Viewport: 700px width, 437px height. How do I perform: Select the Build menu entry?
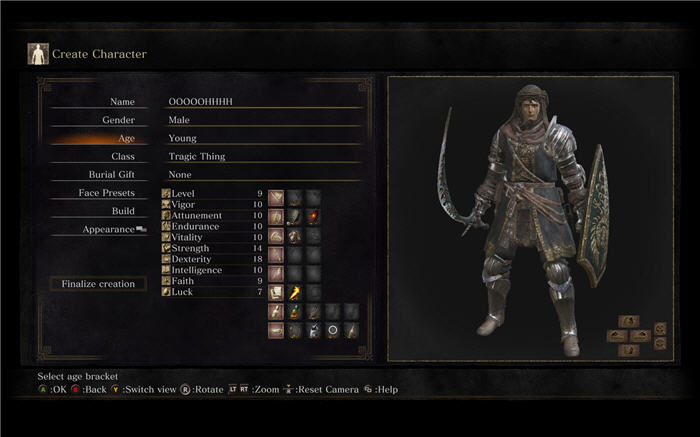(99, 211)
